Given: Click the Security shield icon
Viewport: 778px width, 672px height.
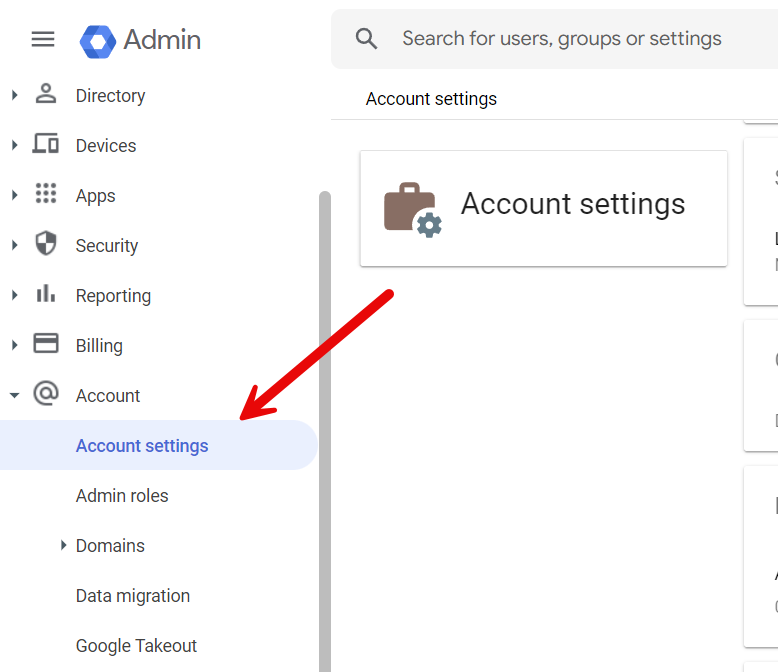Looking at the screenshot, I should [46, 245].
